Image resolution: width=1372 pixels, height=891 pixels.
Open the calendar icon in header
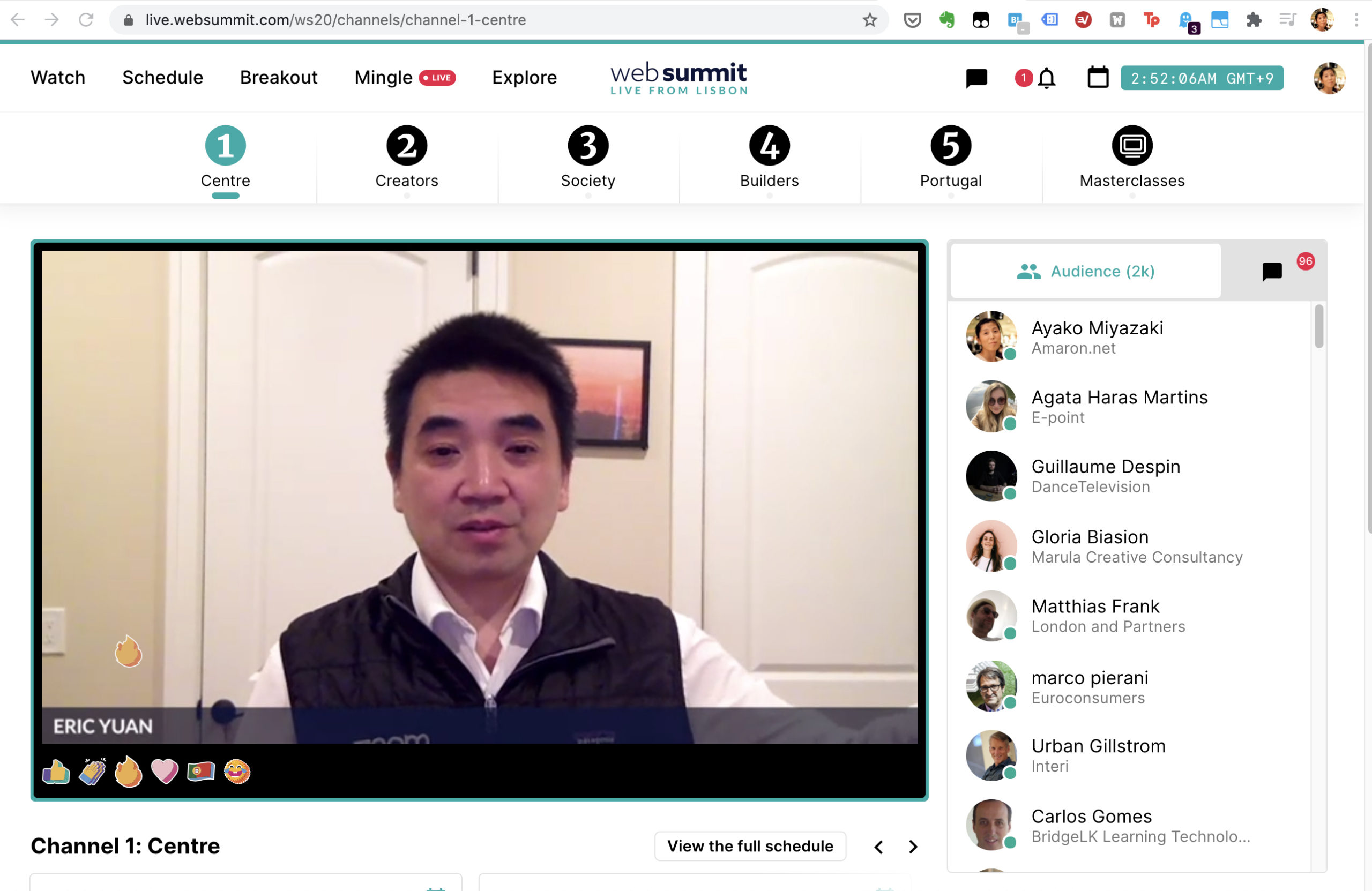(x=1098, y=78)
